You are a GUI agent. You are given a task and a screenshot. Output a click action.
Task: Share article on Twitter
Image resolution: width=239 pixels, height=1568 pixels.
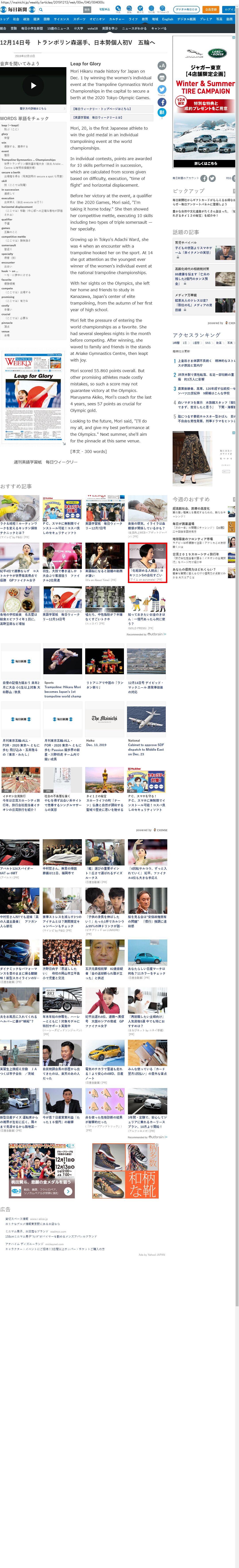click(x=162, y=89)
